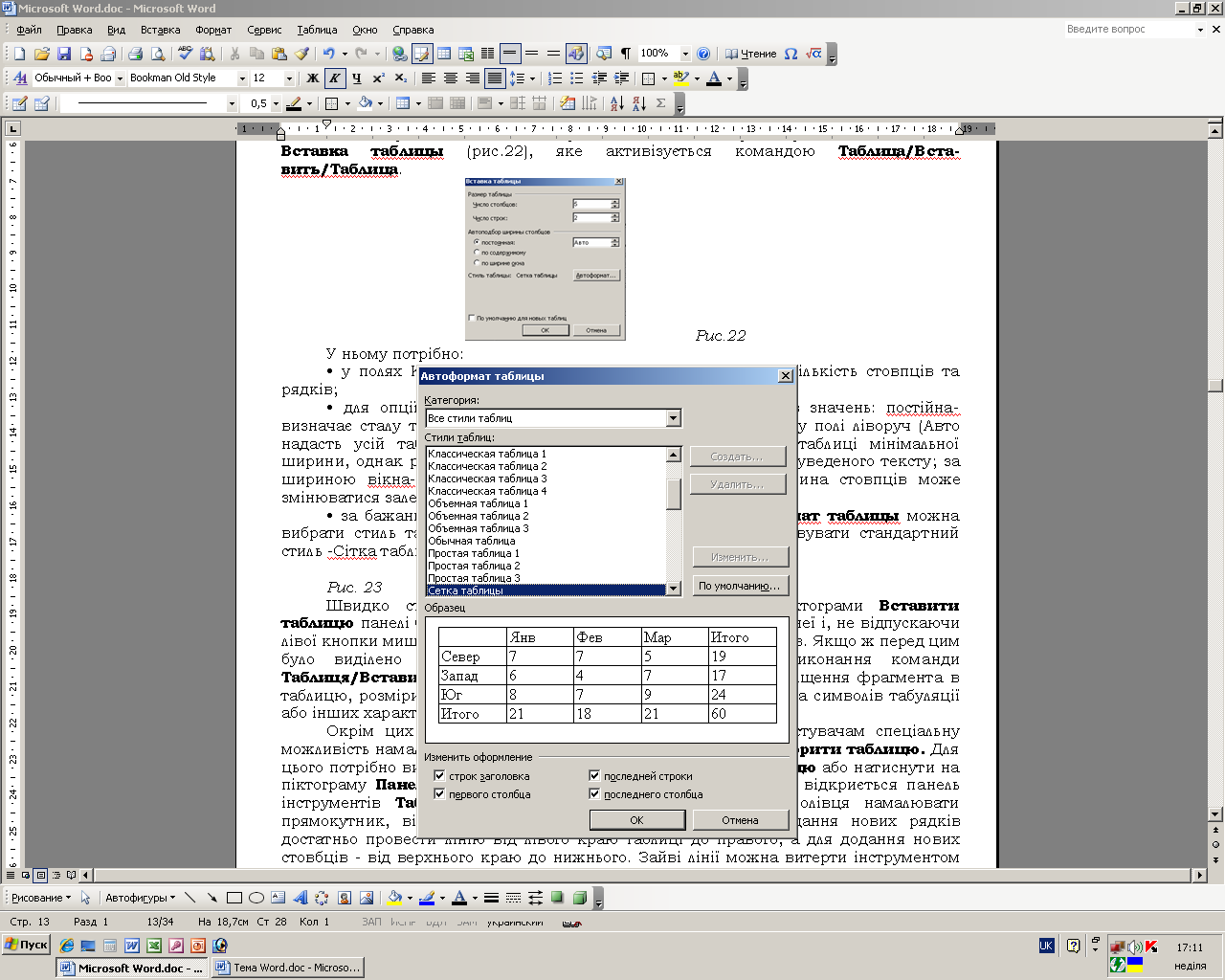The height and width of the screenshot is (980, 1225).
Task: Click the Justify alignment icon
Action: (x=494, y=78)
